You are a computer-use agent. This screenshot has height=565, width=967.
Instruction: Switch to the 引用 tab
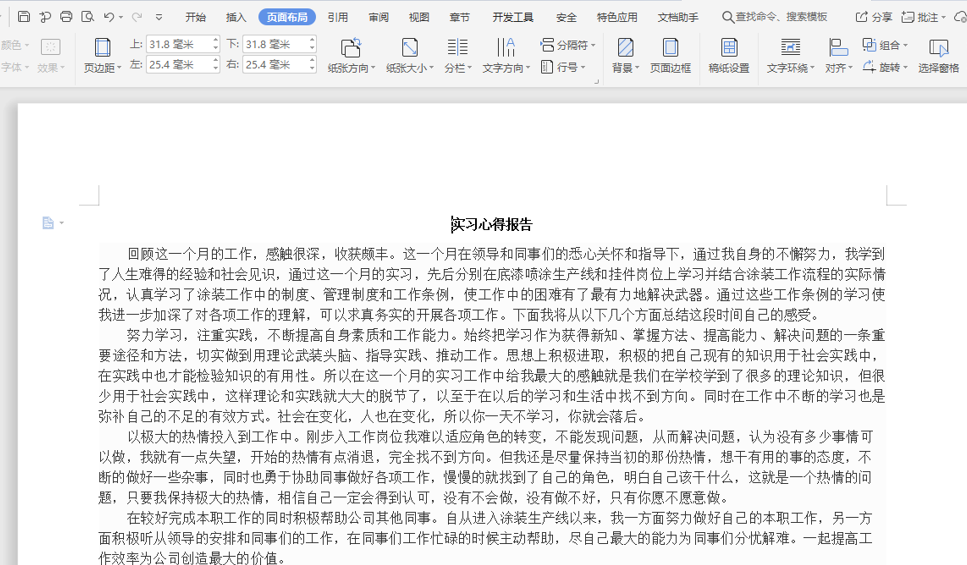click(337, 17)
